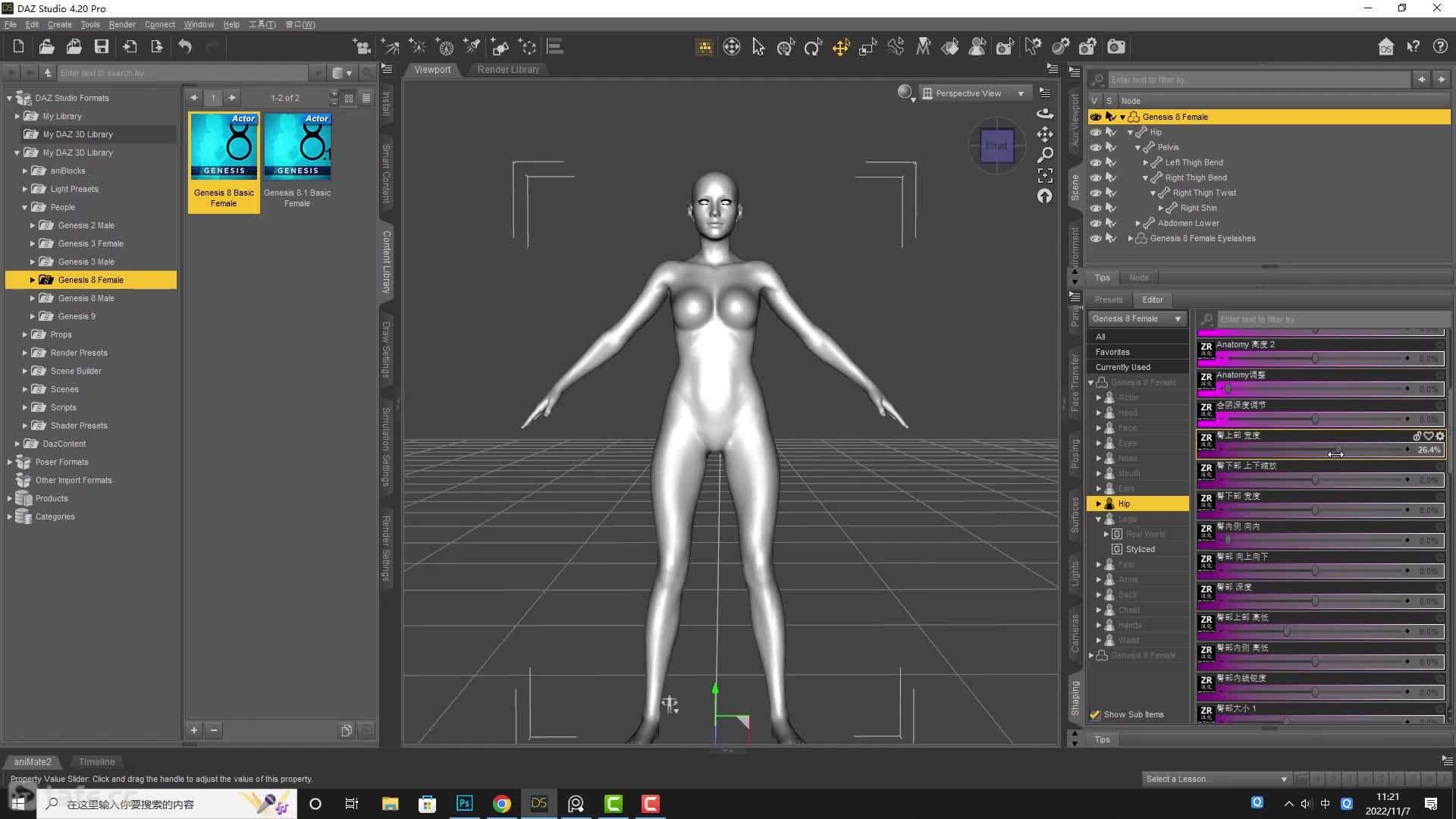Collapse the People folder
This screenshot has height=819, width=1456.
(25, 207)
